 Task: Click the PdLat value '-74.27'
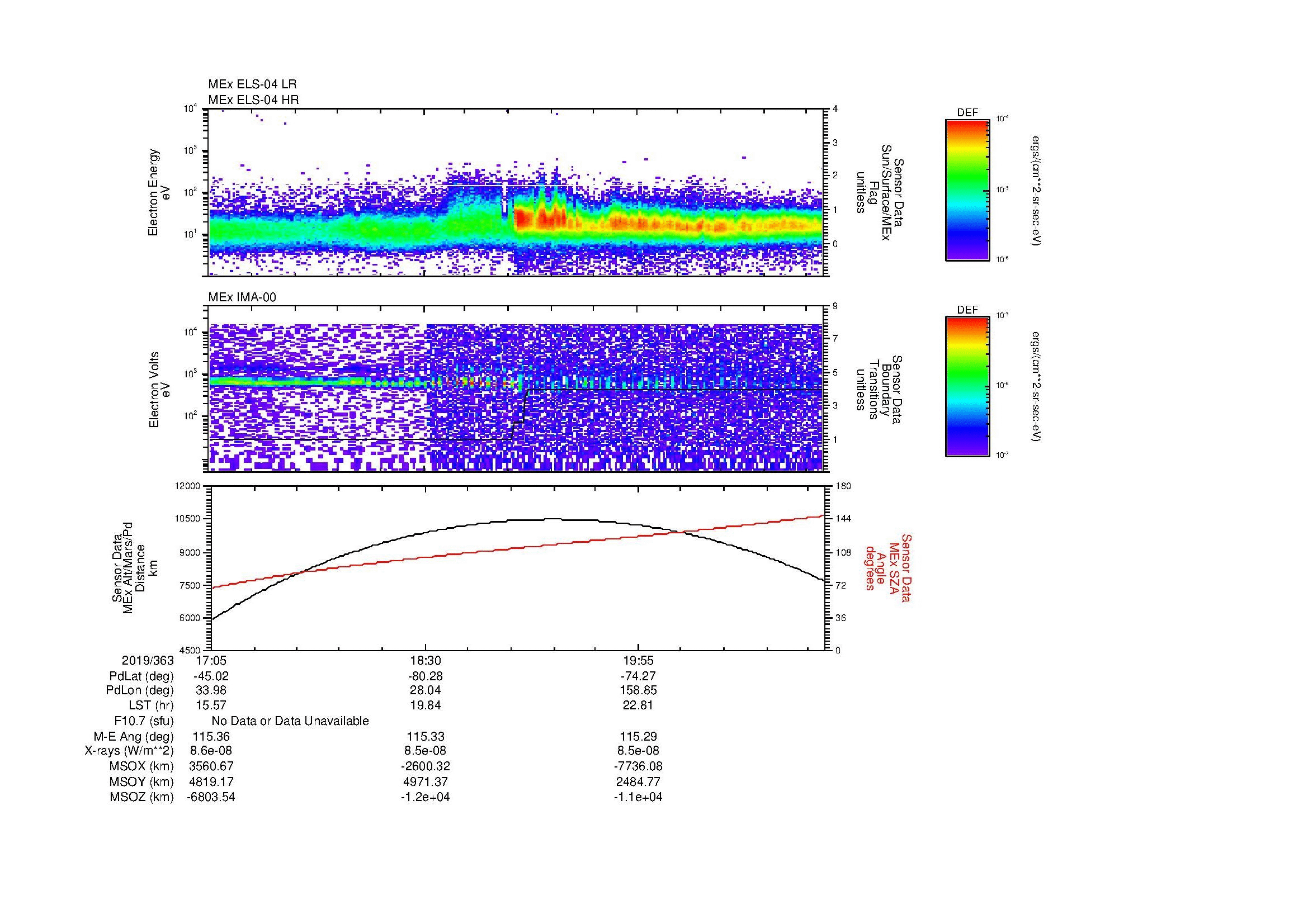pos(639,676)
